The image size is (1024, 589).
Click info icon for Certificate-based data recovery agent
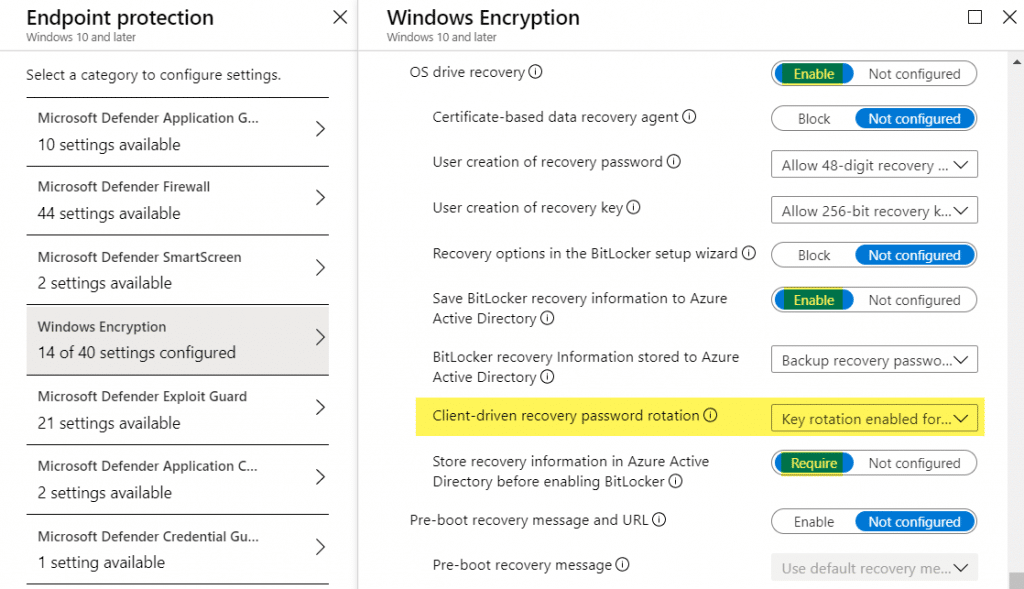(688, 117)
